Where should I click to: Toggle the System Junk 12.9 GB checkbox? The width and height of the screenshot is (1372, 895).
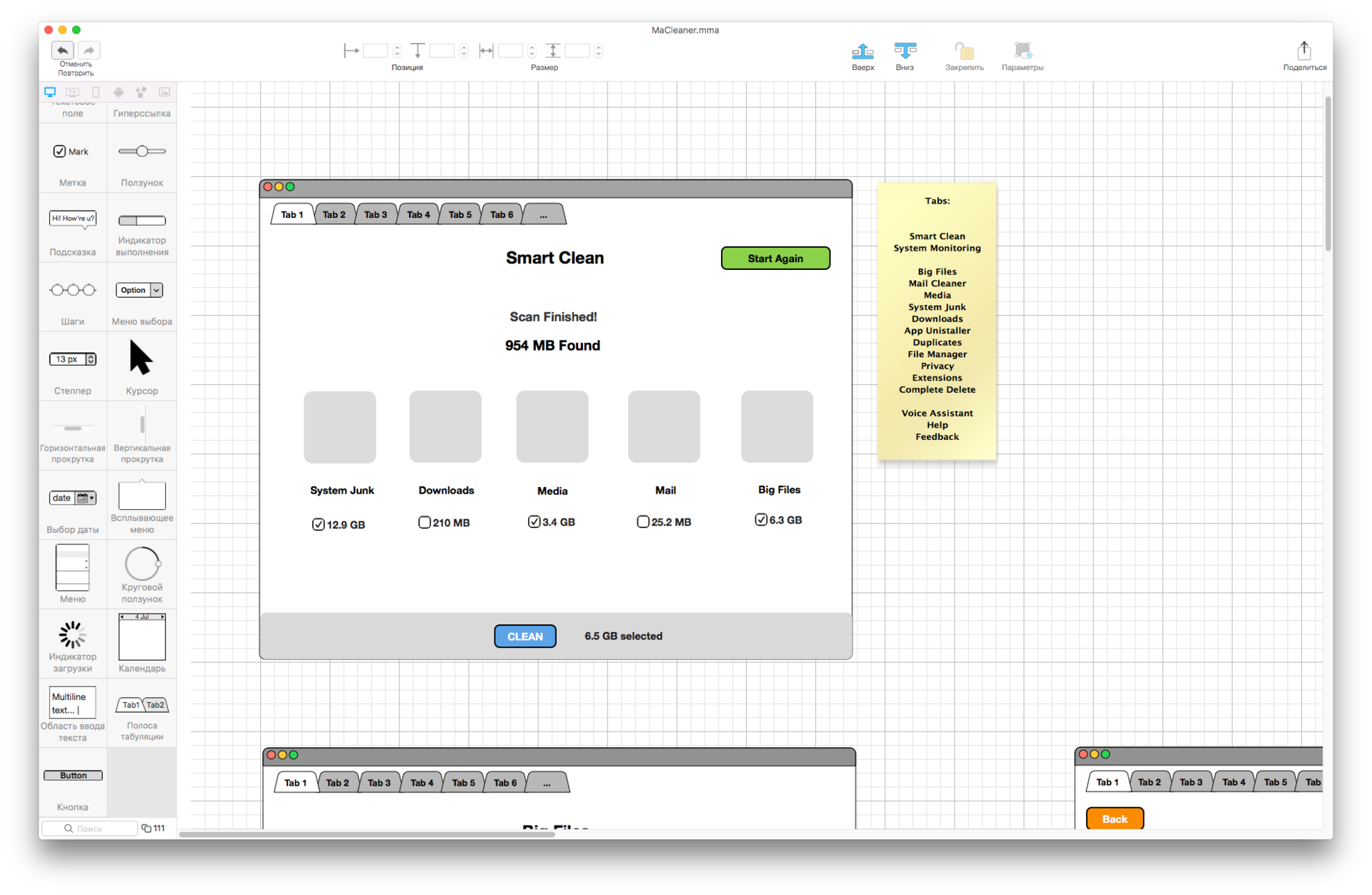[318, 524]
